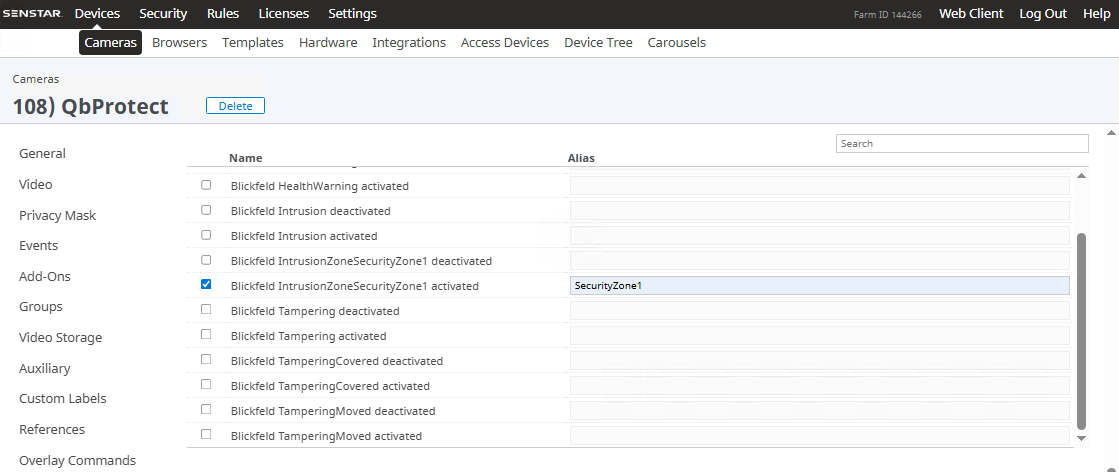This screenshot has width=1119, height=472.
Task: Enable Blickfeld Tampering activated checkbox
Action: (206, 335)
